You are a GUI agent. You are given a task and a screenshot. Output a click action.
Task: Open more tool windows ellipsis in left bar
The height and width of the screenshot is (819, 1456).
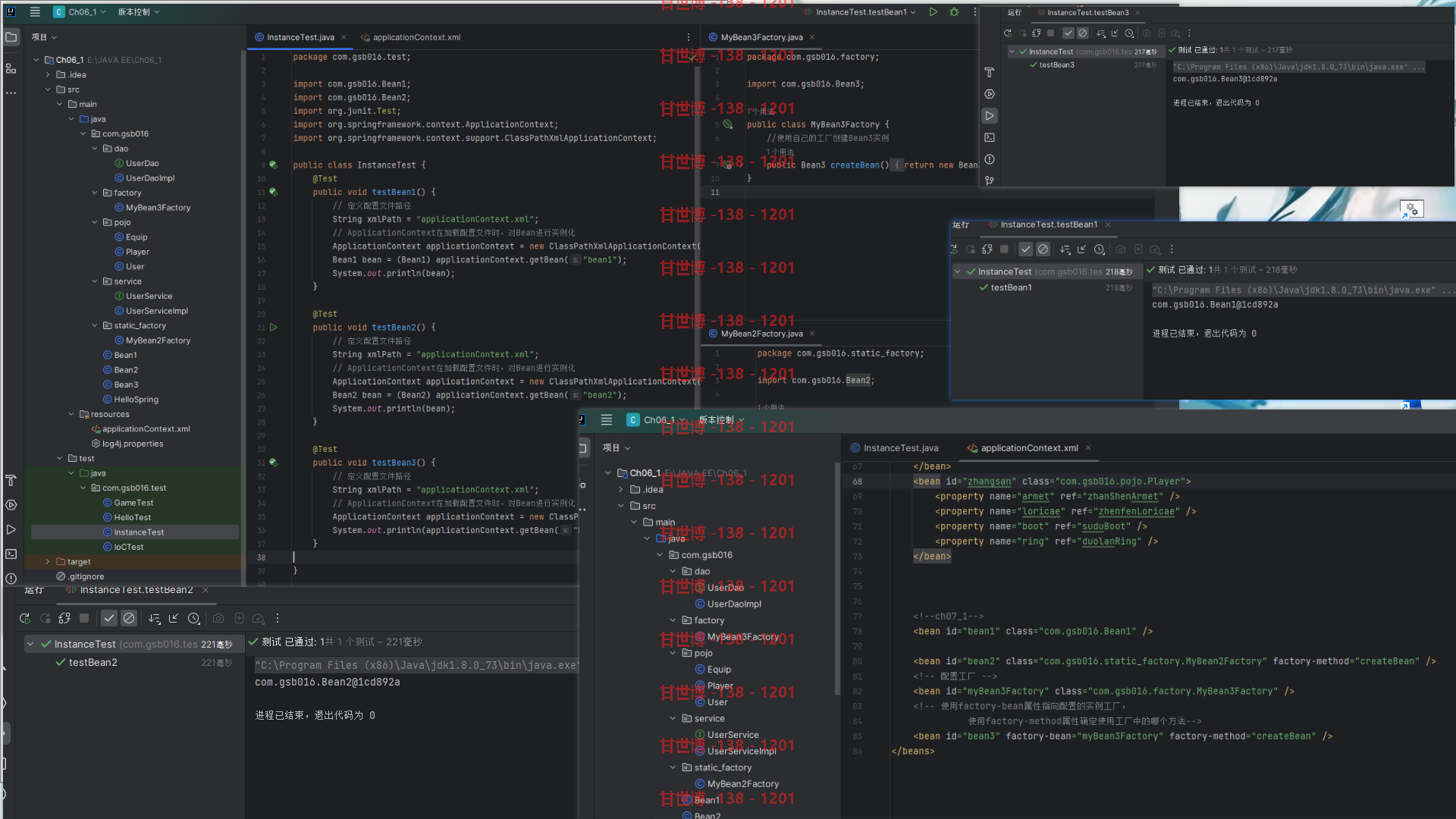pyautogui.click(x=11, y=93)
